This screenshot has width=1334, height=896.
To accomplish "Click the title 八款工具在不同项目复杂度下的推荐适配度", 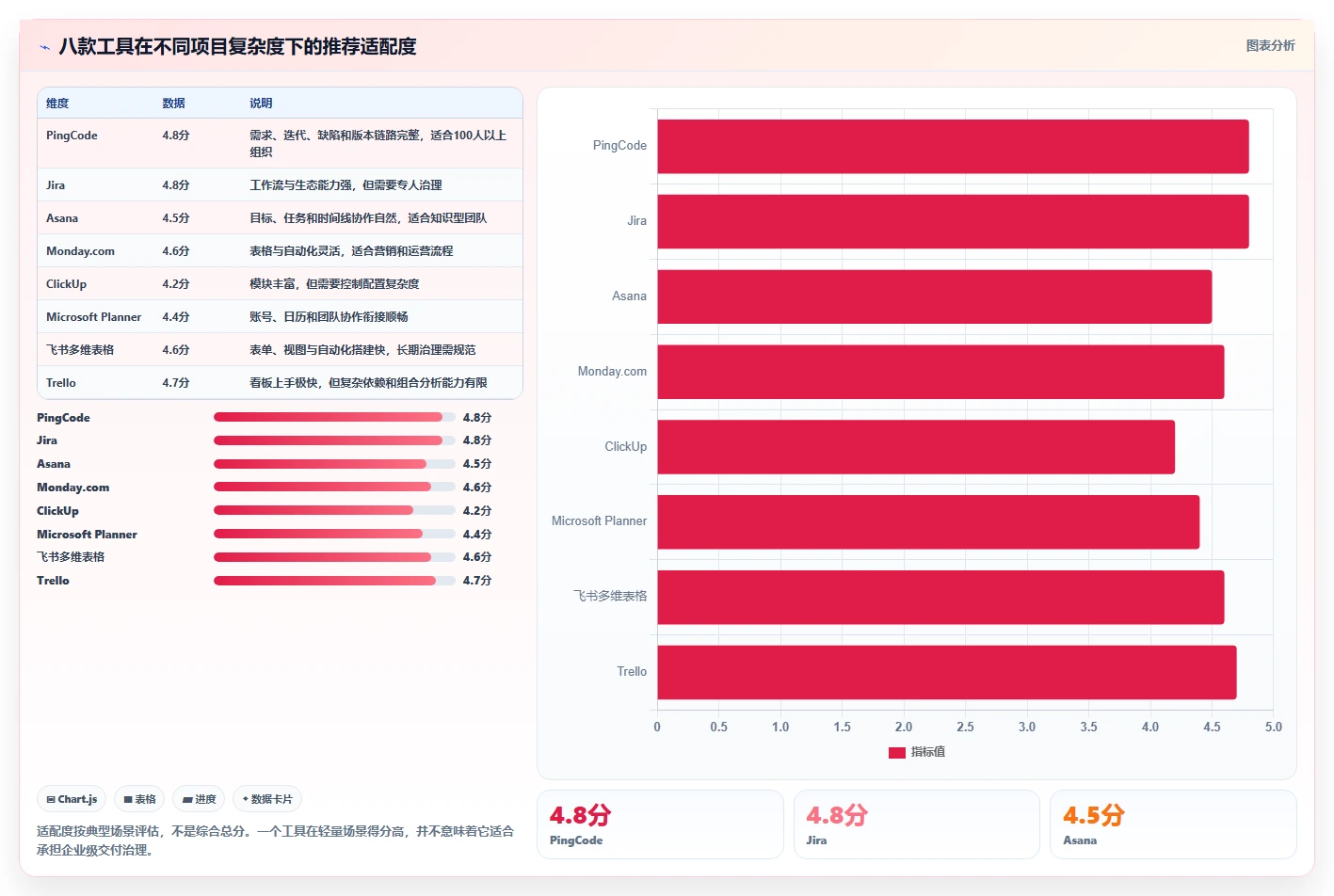I will (237, 46).
